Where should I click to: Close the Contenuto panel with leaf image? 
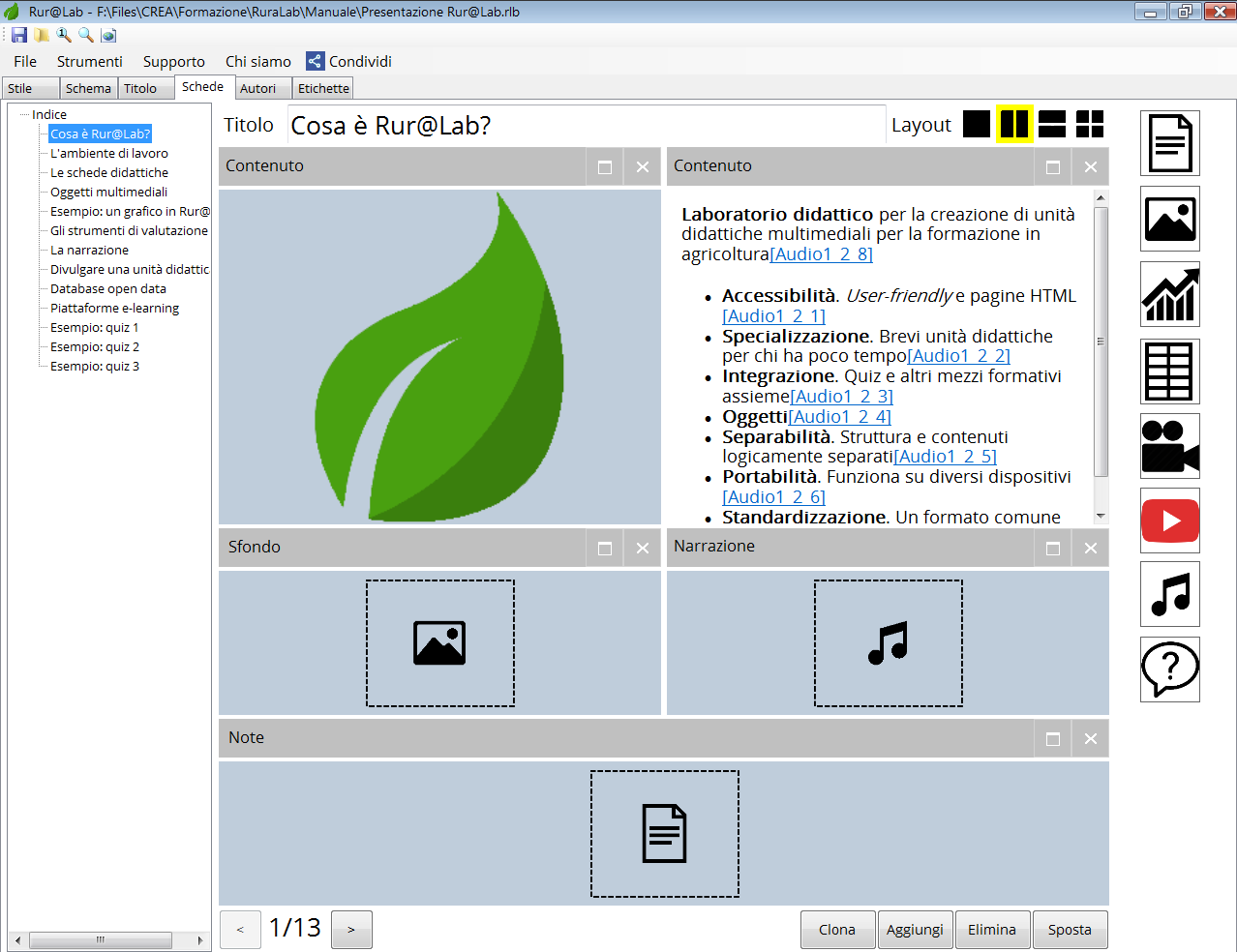click(x=643, y=166)
